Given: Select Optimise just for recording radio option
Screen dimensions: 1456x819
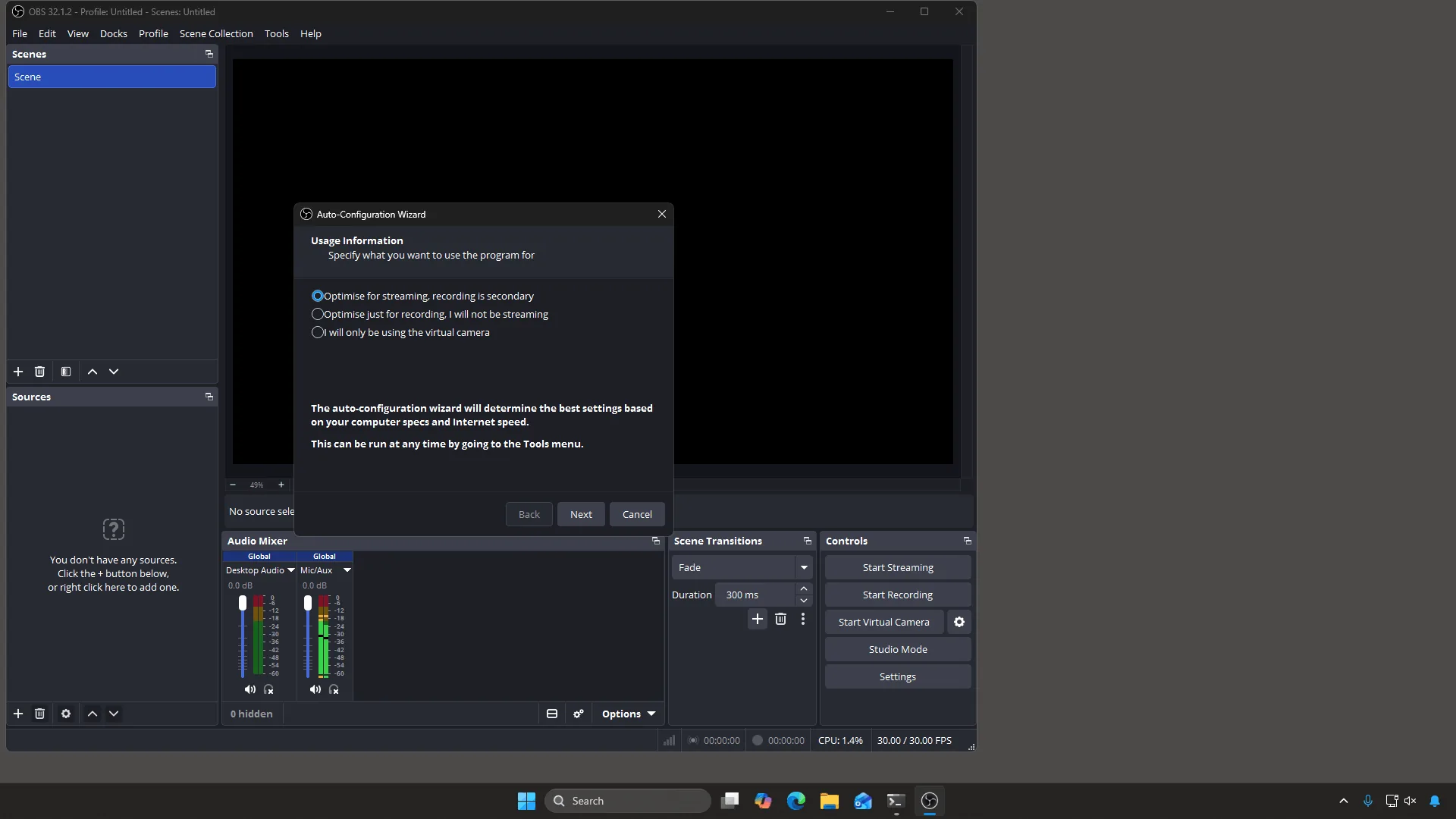Looking at the screenshot, I should (318, 314).
